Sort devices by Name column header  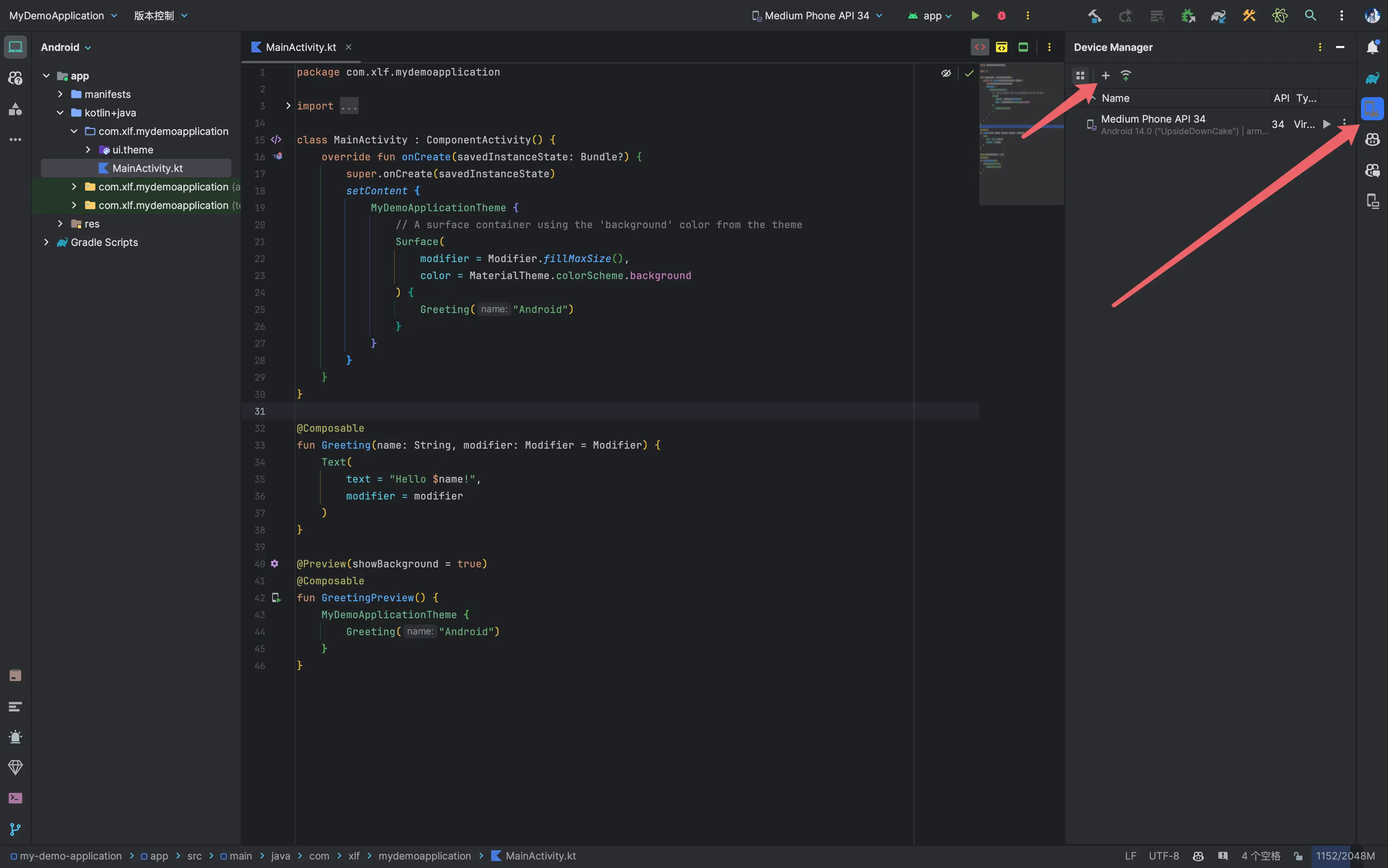1115,98
